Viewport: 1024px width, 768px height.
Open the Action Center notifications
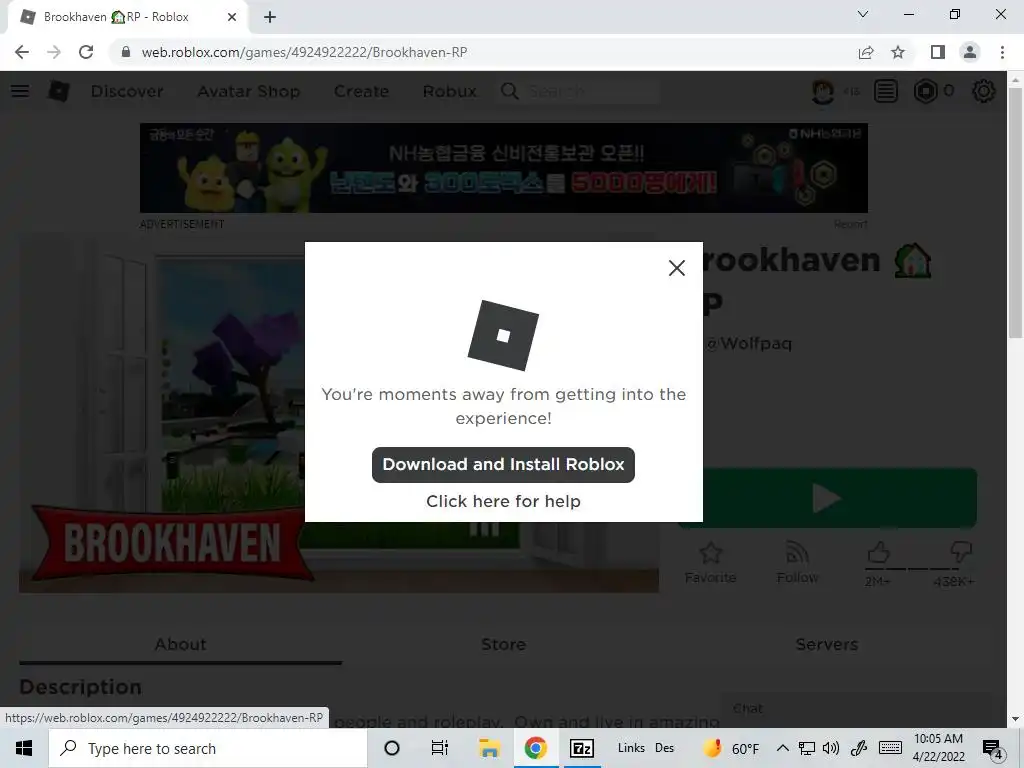tap(993, 749)
